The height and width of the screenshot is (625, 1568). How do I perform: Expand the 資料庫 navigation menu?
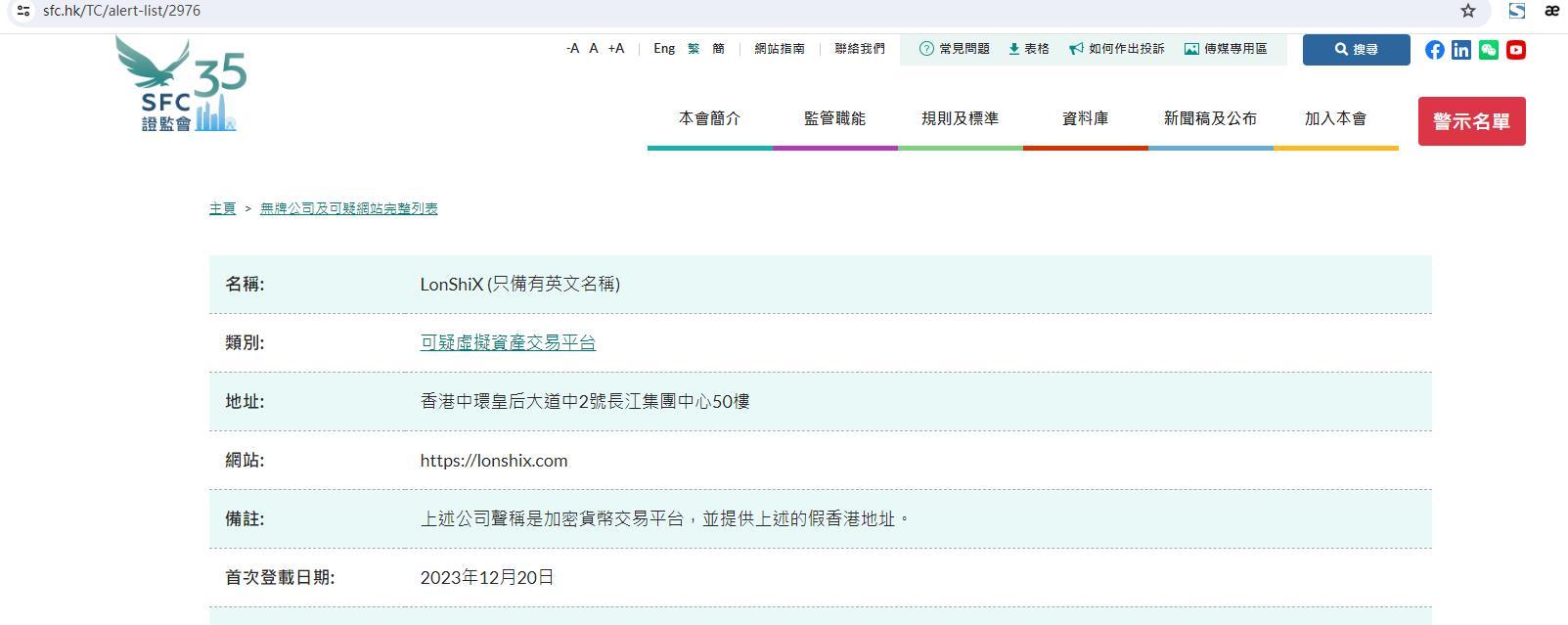coord(1085,118)
